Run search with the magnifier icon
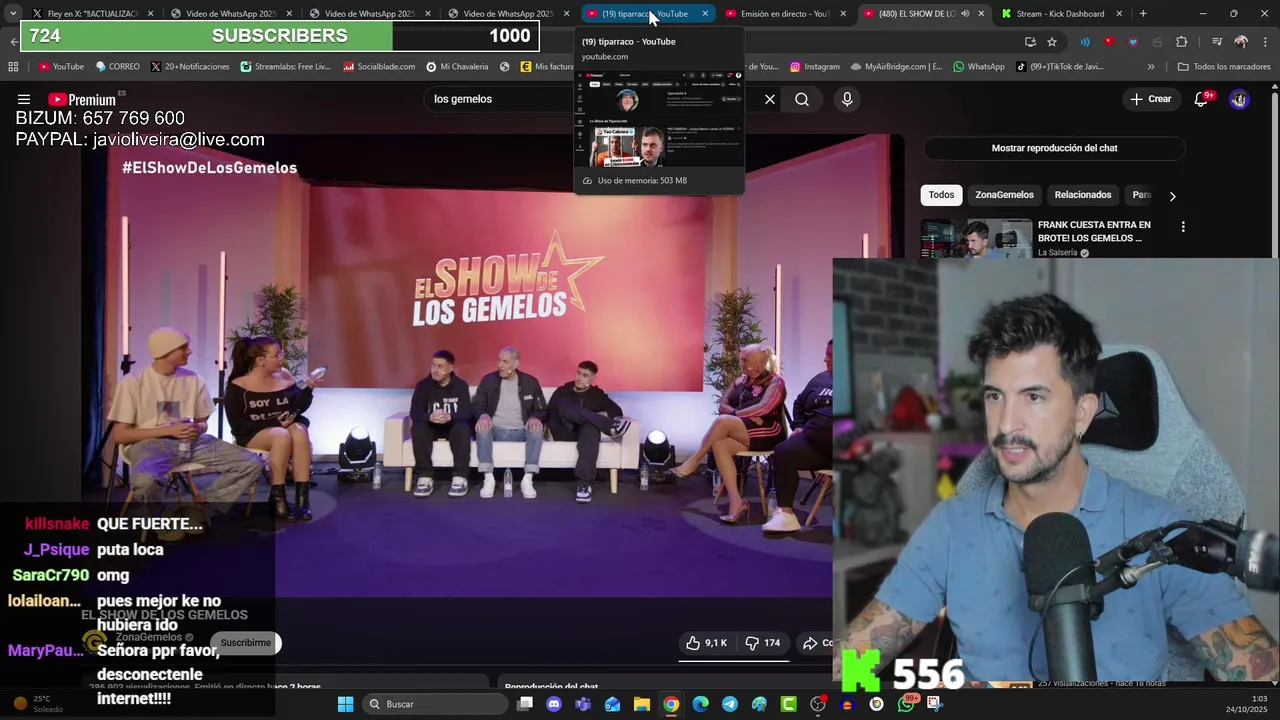The width and height of the screenshot is (1280, 720). coord(802,99)
